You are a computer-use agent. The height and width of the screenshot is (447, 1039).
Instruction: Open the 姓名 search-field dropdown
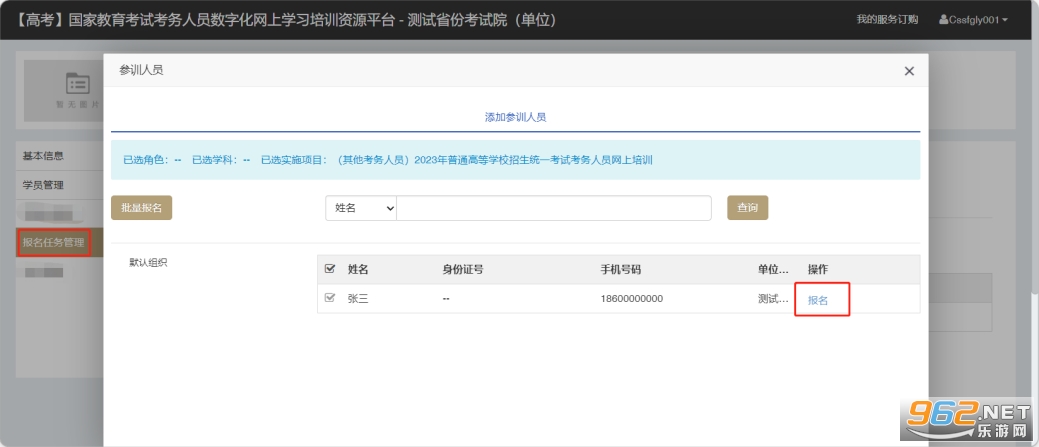(x=360, y=208)
